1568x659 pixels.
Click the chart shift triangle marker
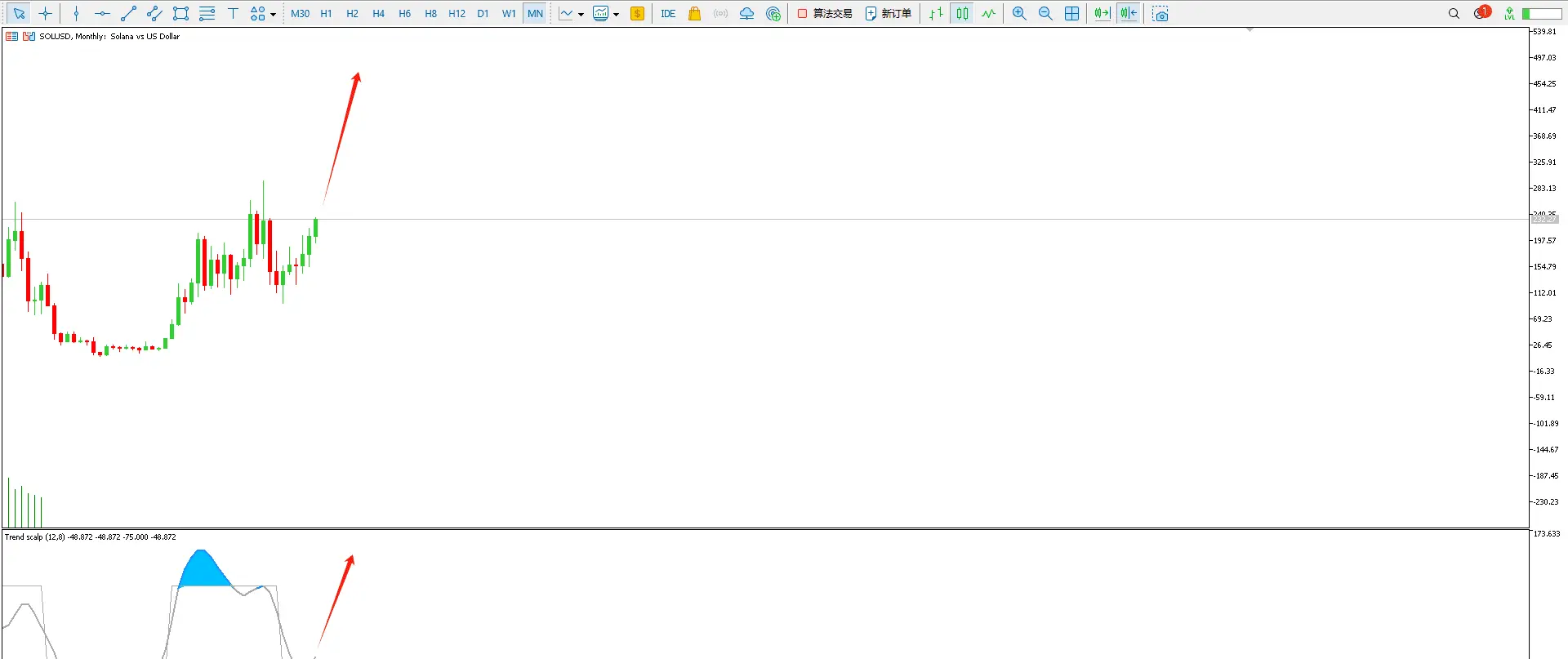1249,29
